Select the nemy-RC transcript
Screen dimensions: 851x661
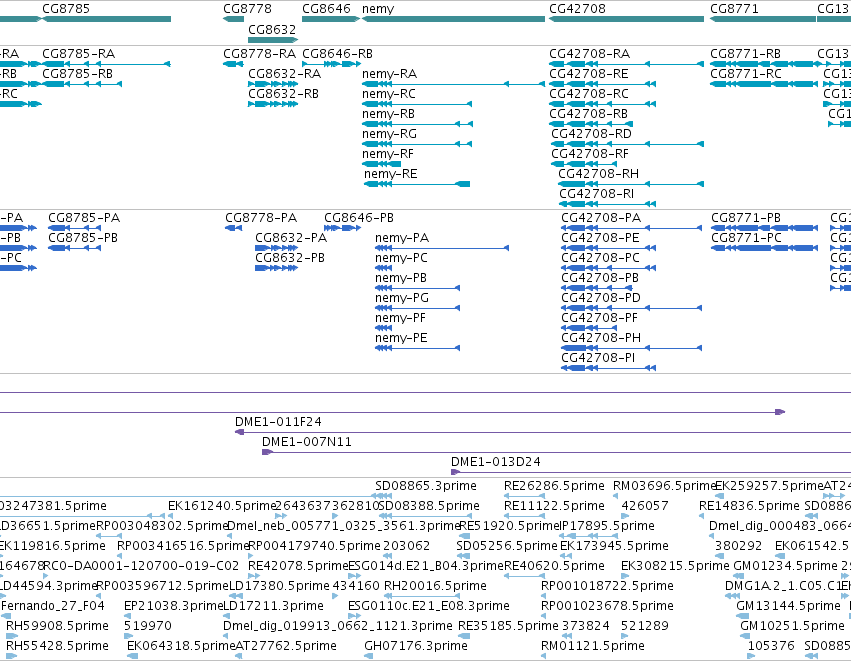(x=417, y=104)
